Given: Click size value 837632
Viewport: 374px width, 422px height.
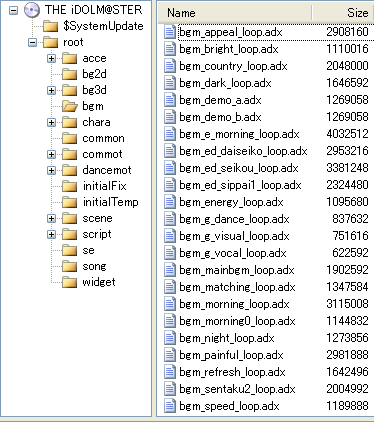Looking at the screenshot, I should 350,219.
